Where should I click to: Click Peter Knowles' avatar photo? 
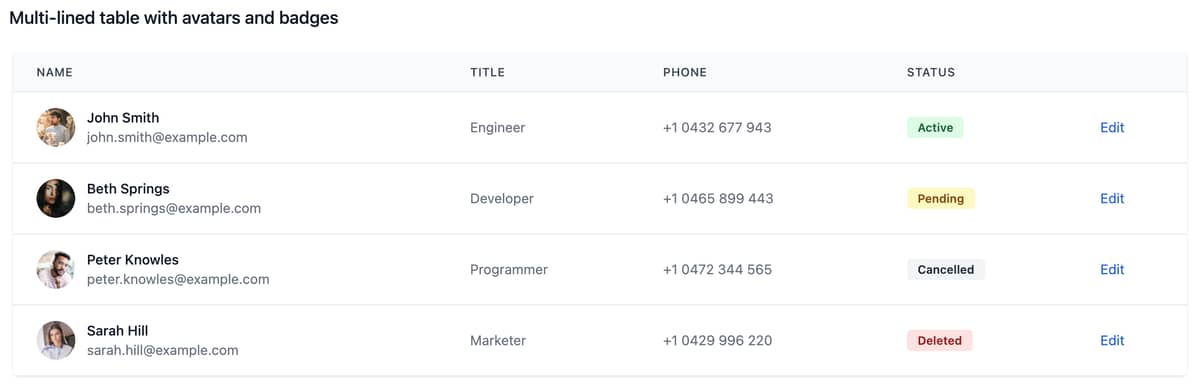[x=56, y=269]
